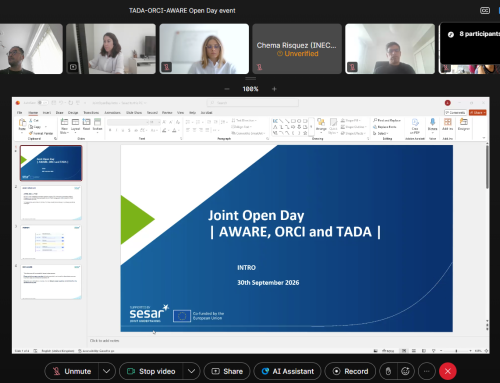Open the Section dropdown in Slides group
The height and width of the screenshot is (383, 500).
[x=97, y=125]
